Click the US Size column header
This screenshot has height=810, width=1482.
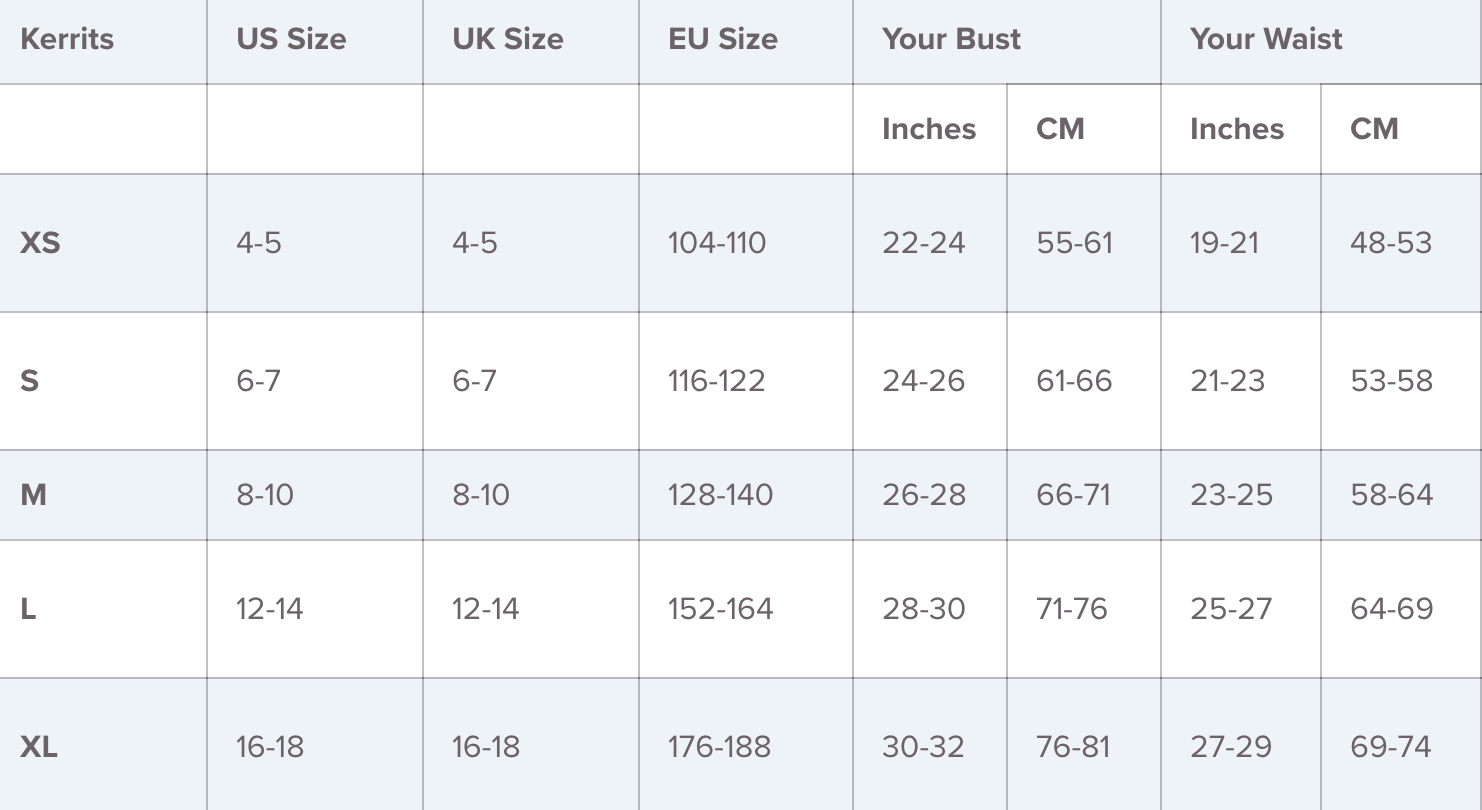point(291,40)
